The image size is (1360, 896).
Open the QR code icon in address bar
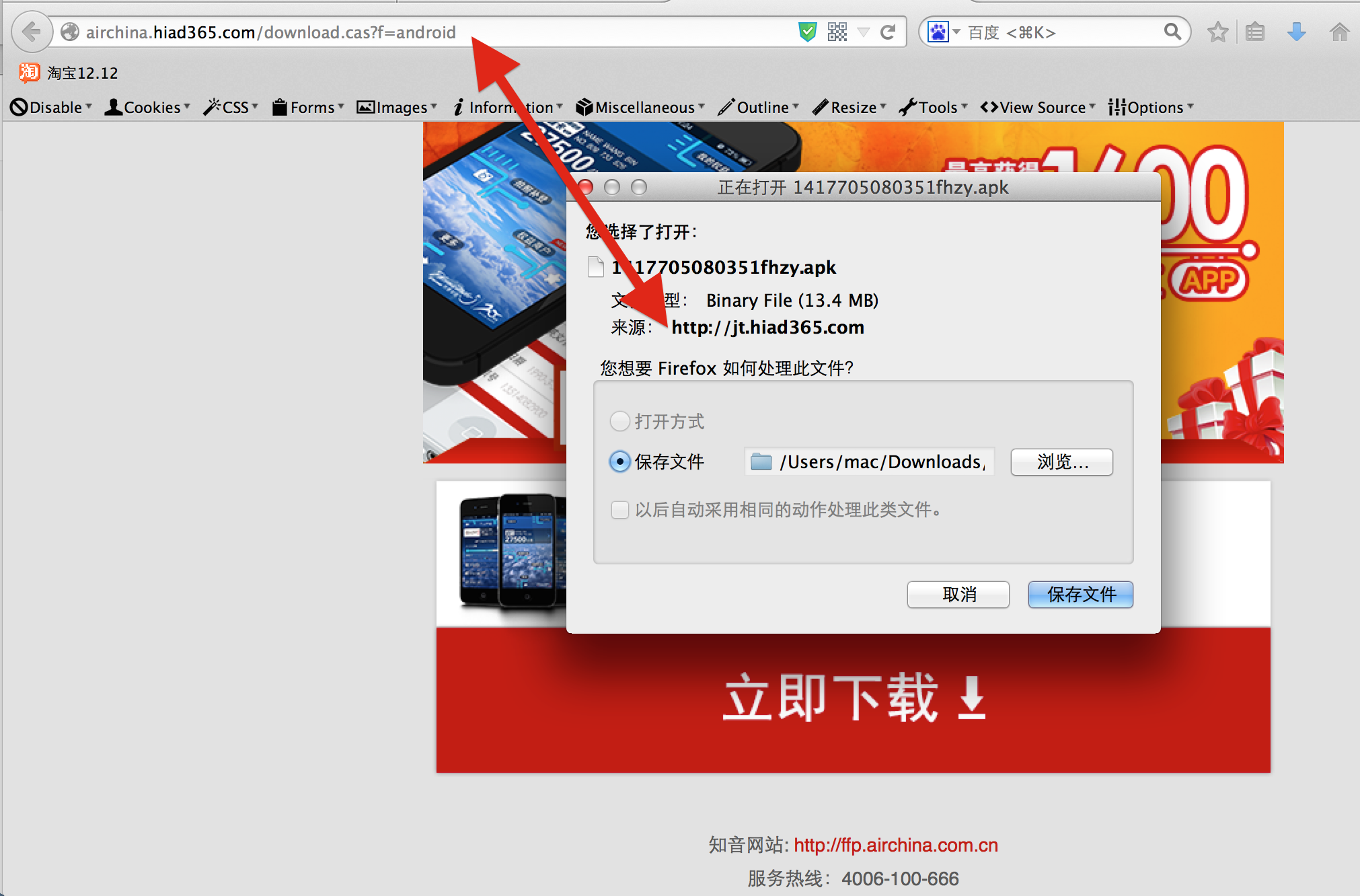[837, 32]
